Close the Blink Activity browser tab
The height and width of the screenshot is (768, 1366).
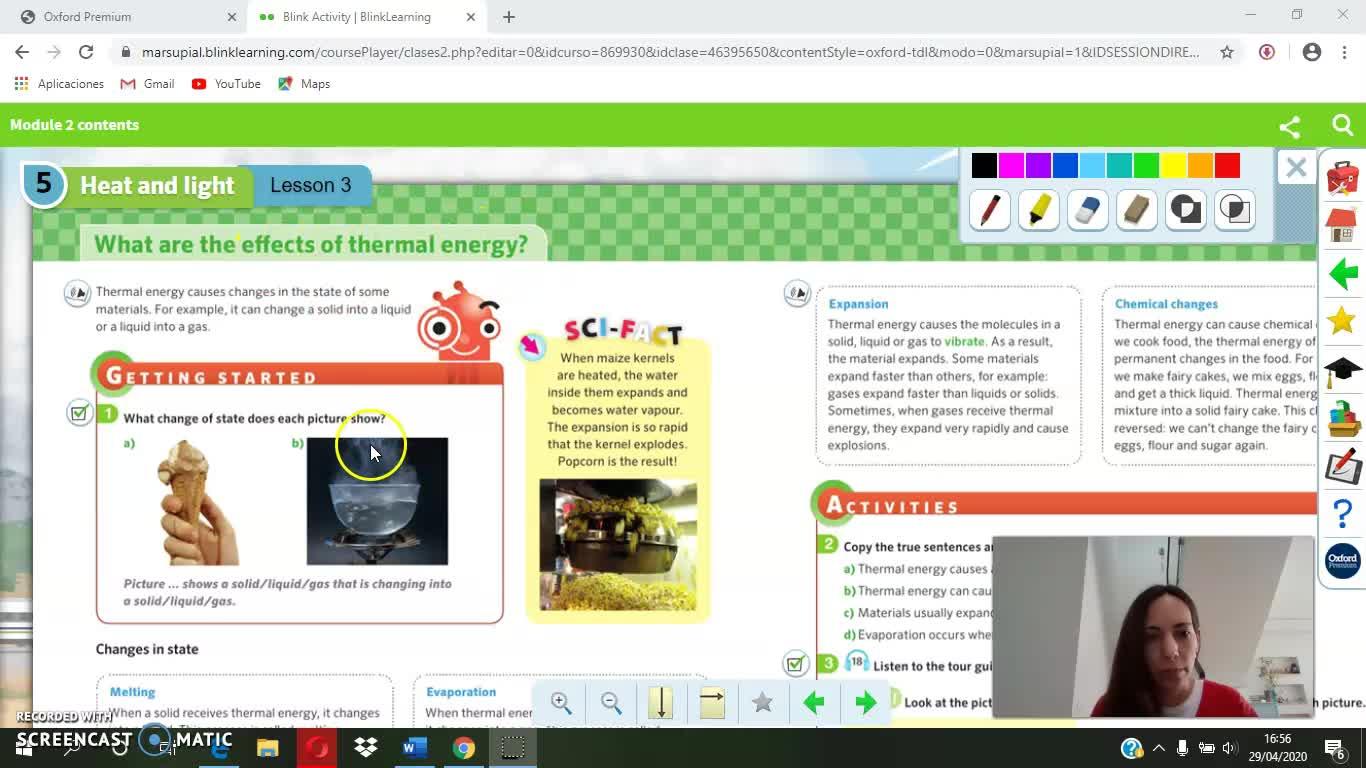471,17
